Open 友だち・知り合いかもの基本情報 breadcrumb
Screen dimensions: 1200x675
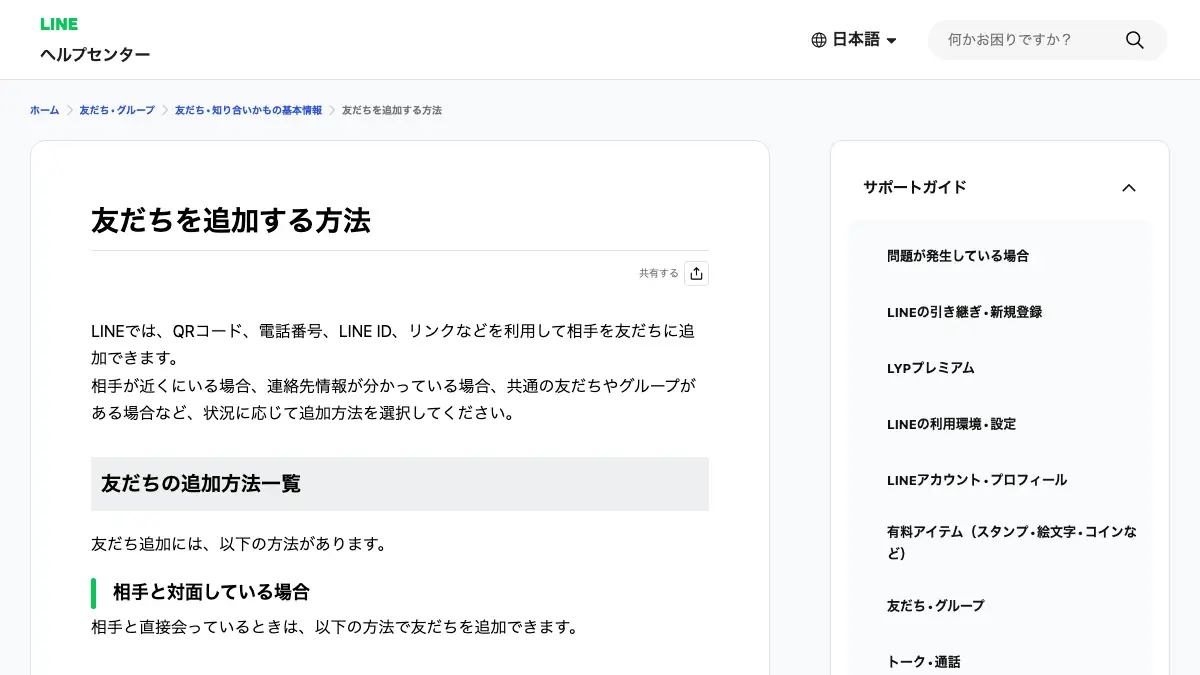248,110
